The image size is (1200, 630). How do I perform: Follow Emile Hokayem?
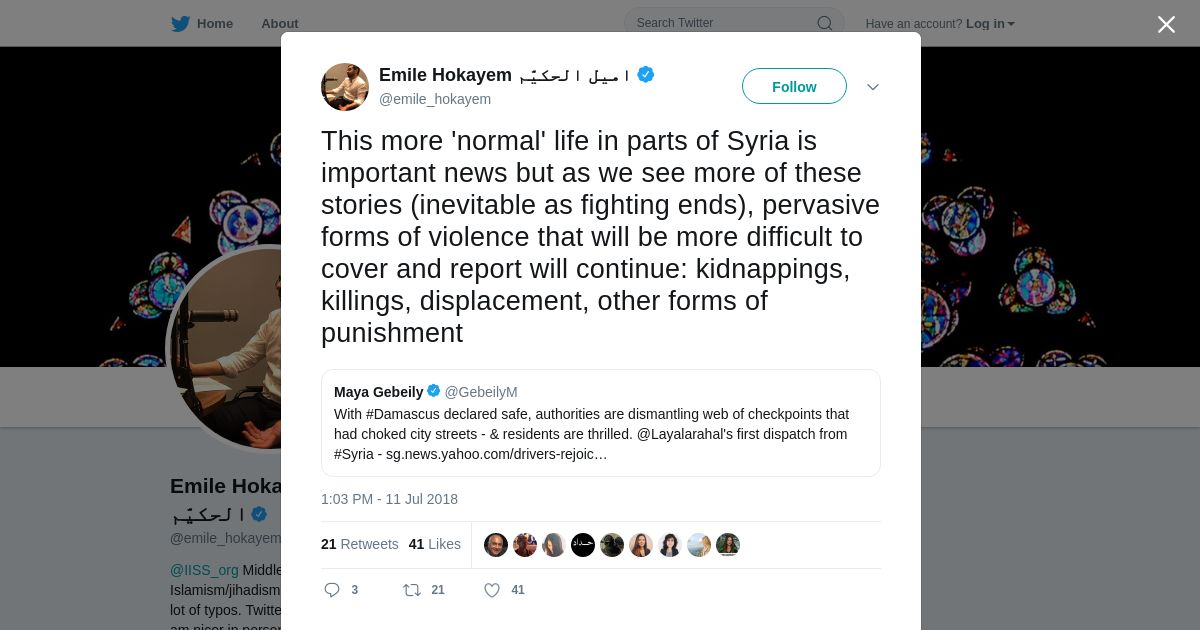tap(794, 86)
